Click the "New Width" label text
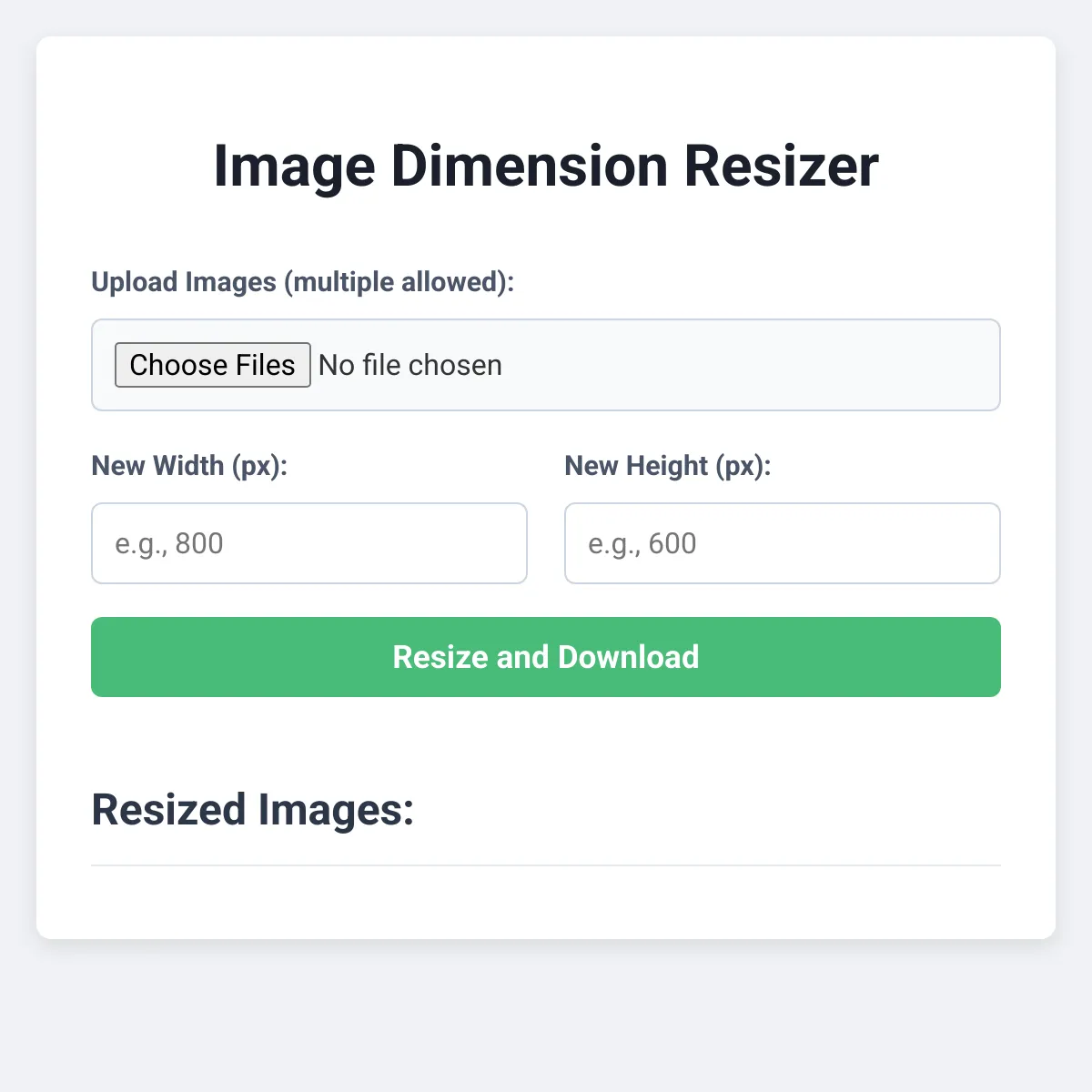The height and width of the screenshot is (1092, 1092). pyautogui.click(x=157, y=466)
